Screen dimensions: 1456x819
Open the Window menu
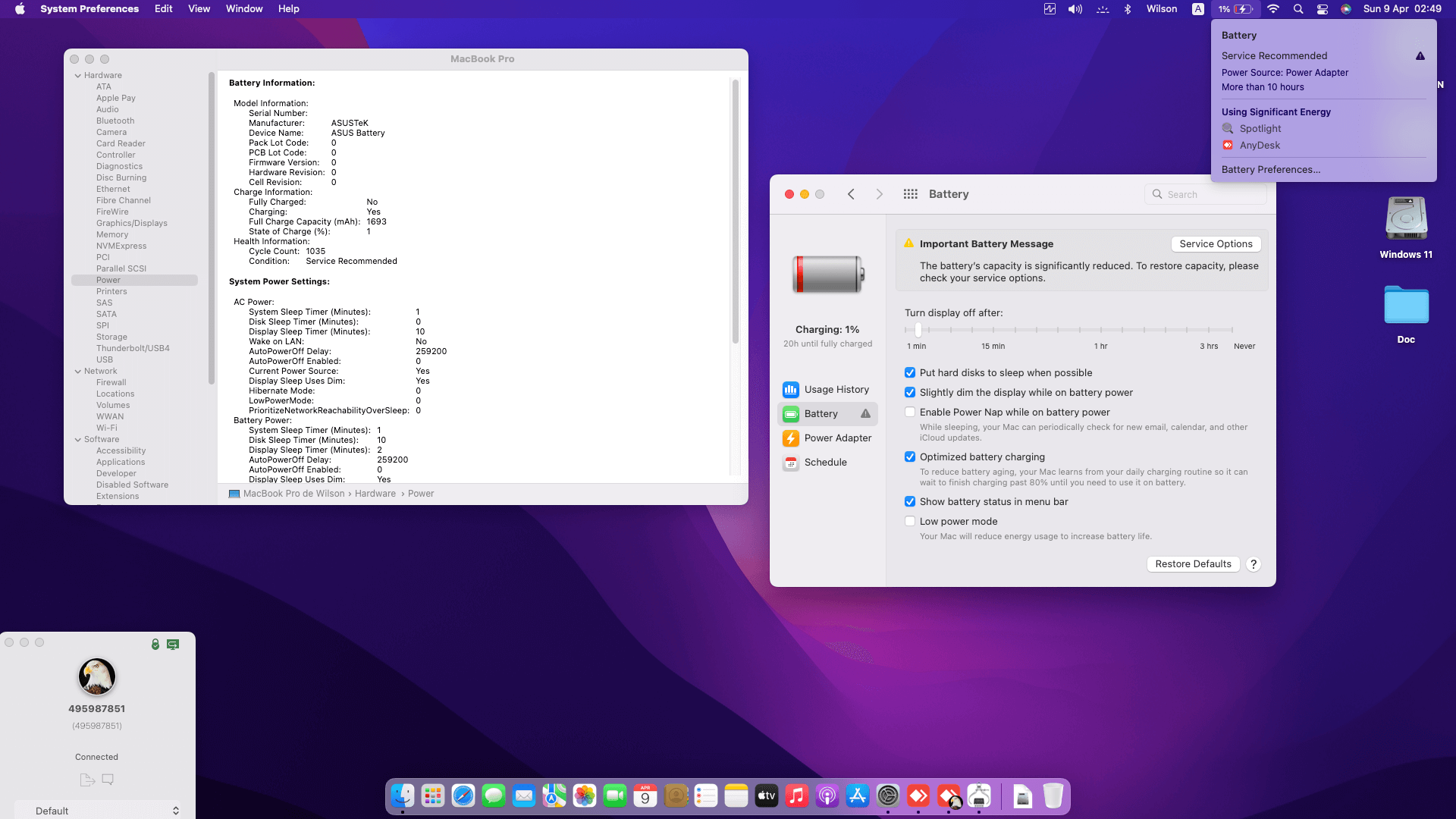[x=243, y=8]
